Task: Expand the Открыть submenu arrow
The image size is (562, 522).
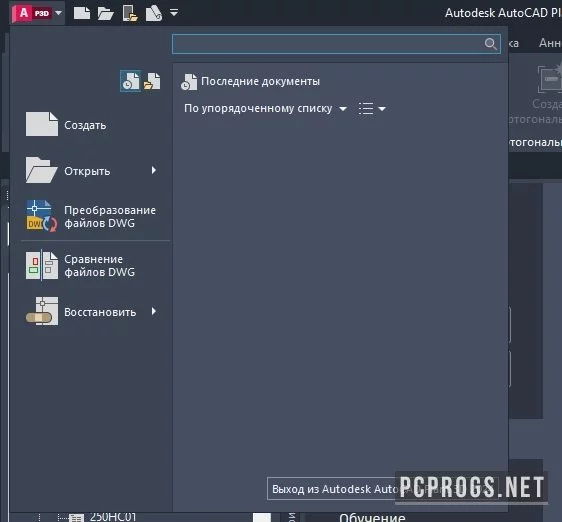Action: point(154,170)
